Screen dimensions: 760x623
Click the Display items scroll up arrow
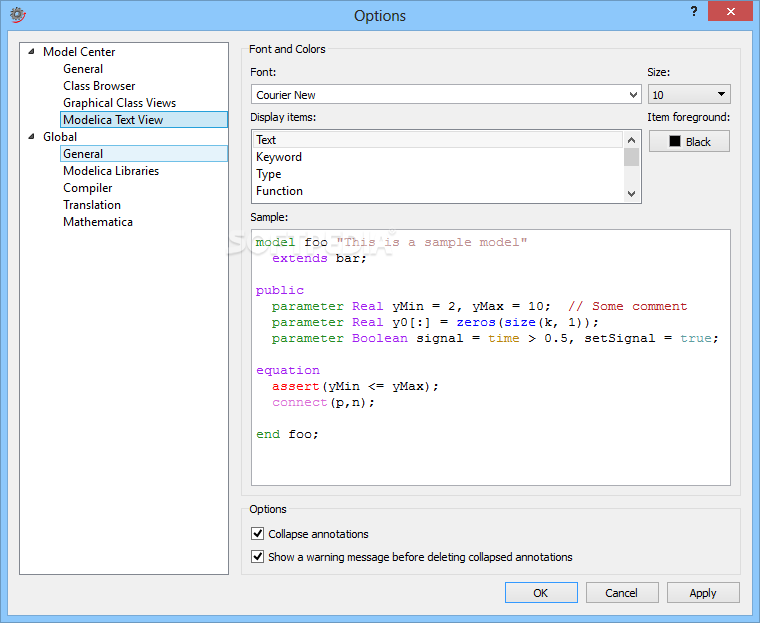click(x=631, y=140)
